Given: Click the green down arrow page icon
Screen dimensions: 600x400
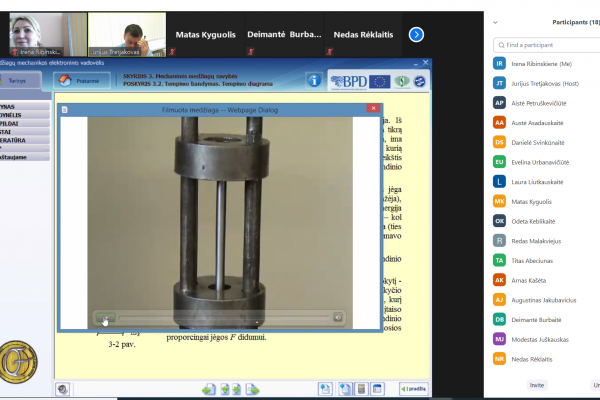Looking at the screenshot, I should click(x=236, y=390).
